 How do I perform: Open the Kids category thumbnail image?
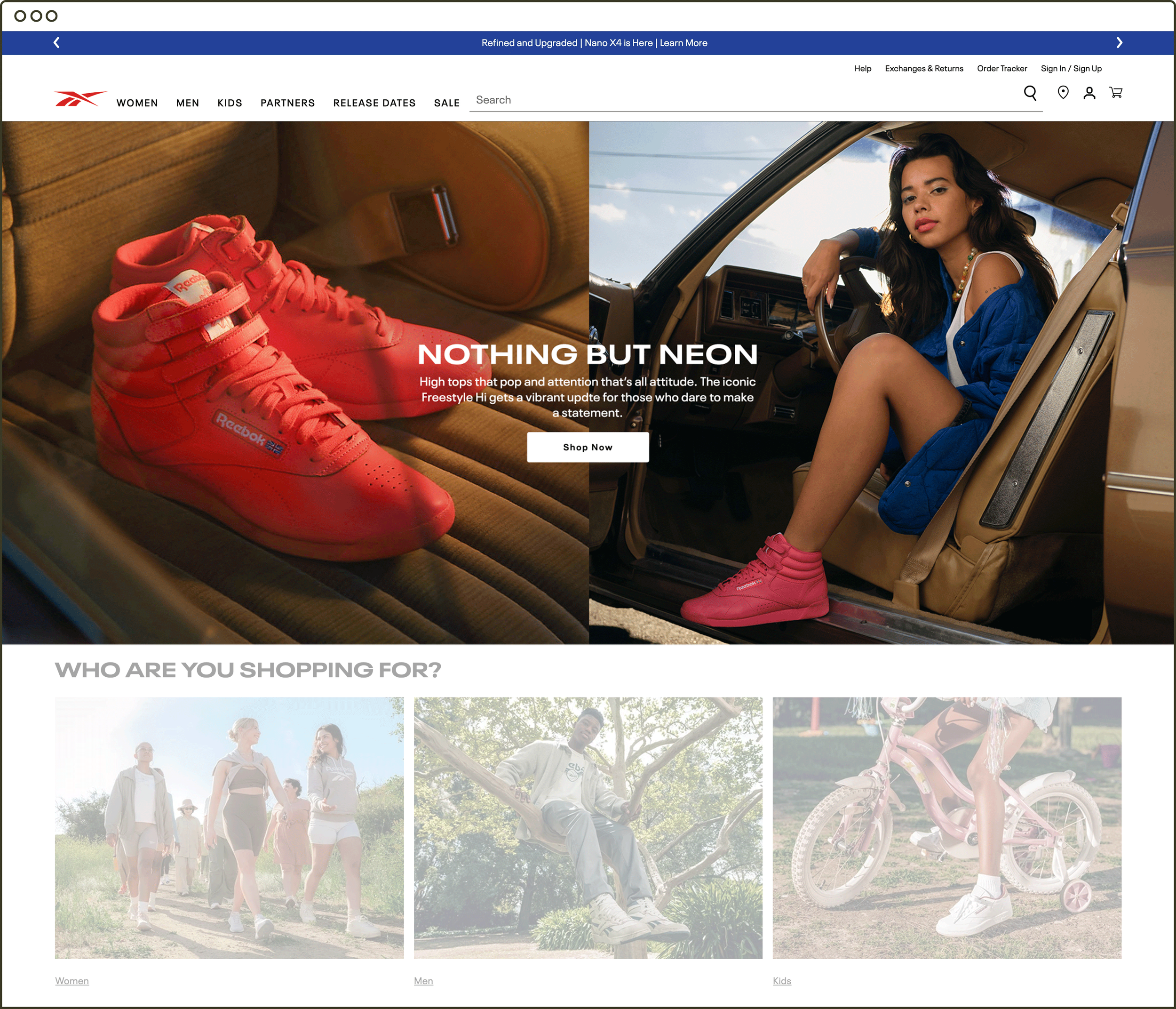(x=947, y=828)
